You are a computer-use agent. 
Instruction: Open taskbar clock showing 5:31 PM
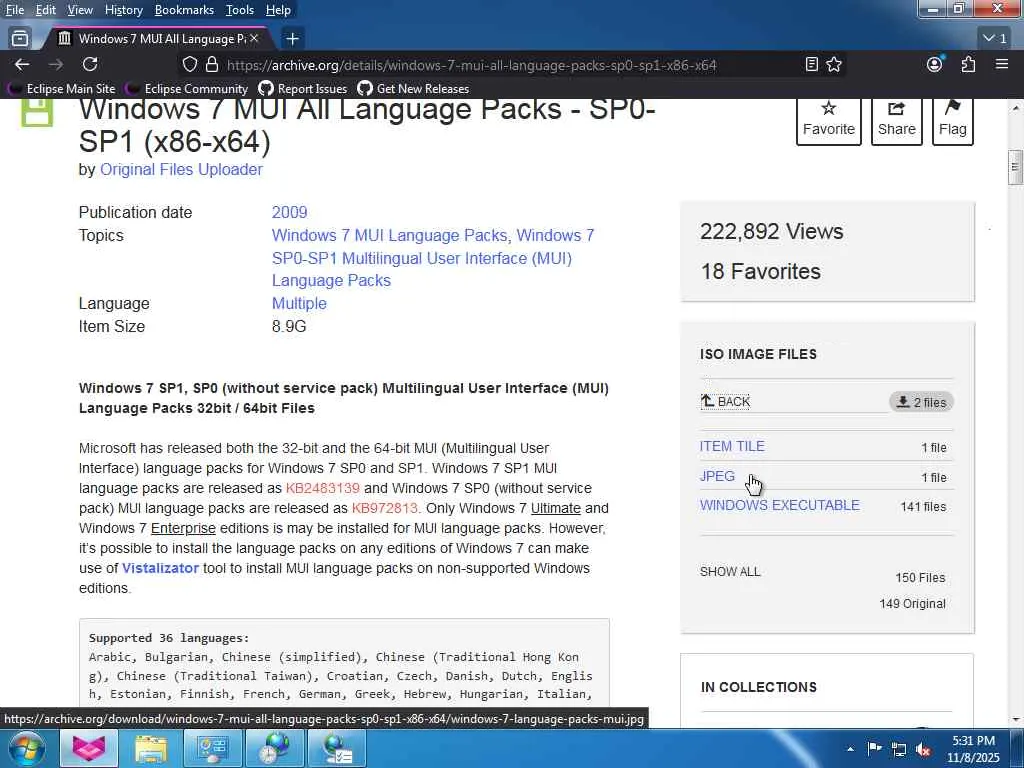(973, 749)
